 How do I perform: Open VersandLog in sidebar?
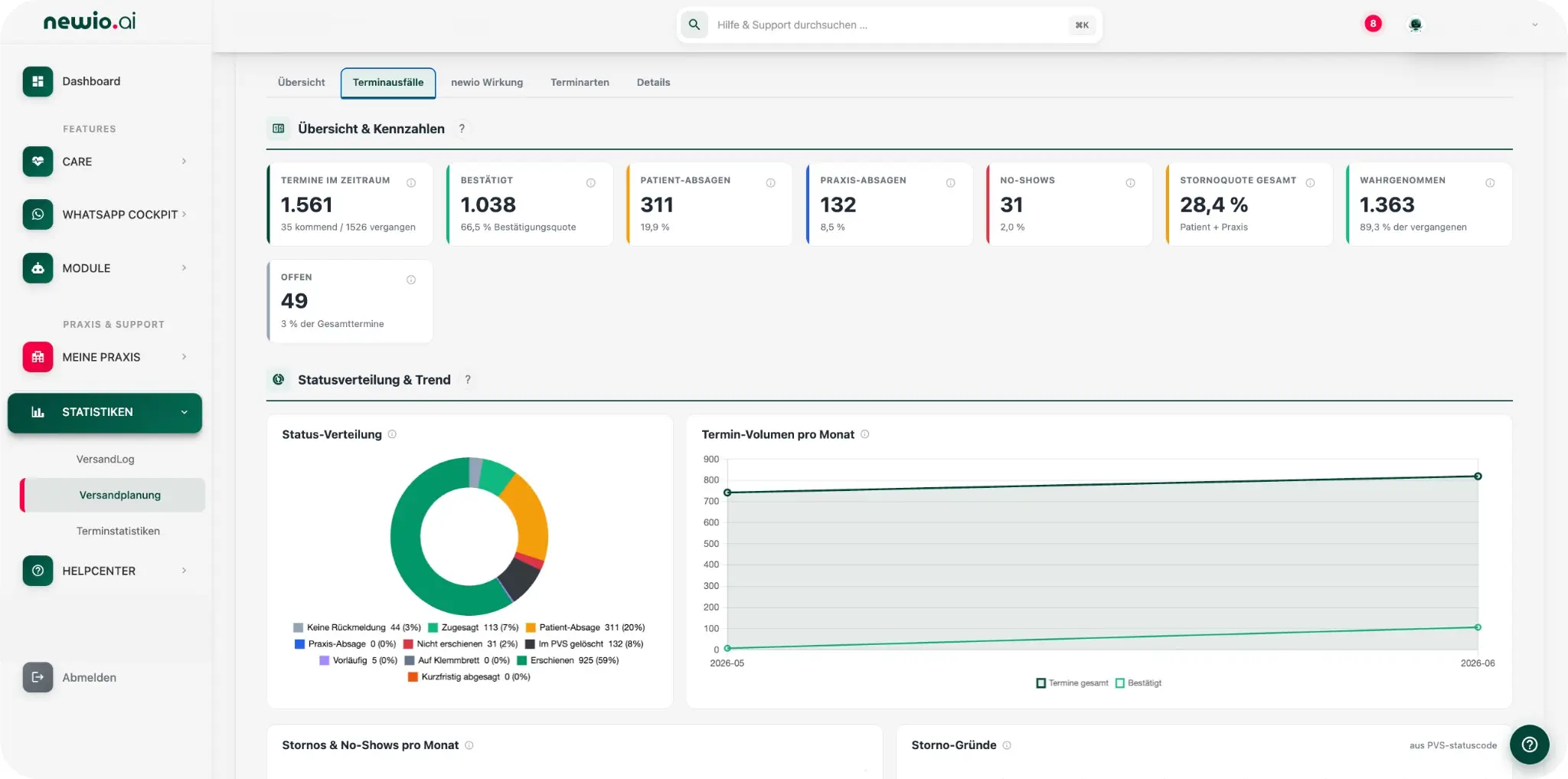tap(106, 460)
